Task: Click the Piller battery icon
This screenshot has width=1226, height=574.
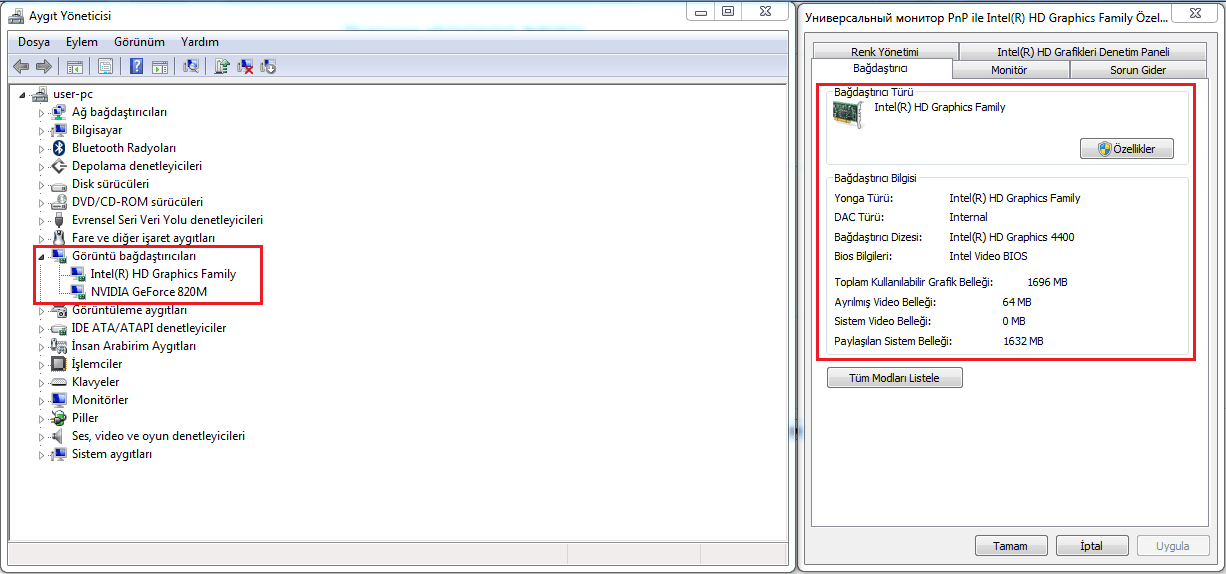Action: [x=59, y=418]
